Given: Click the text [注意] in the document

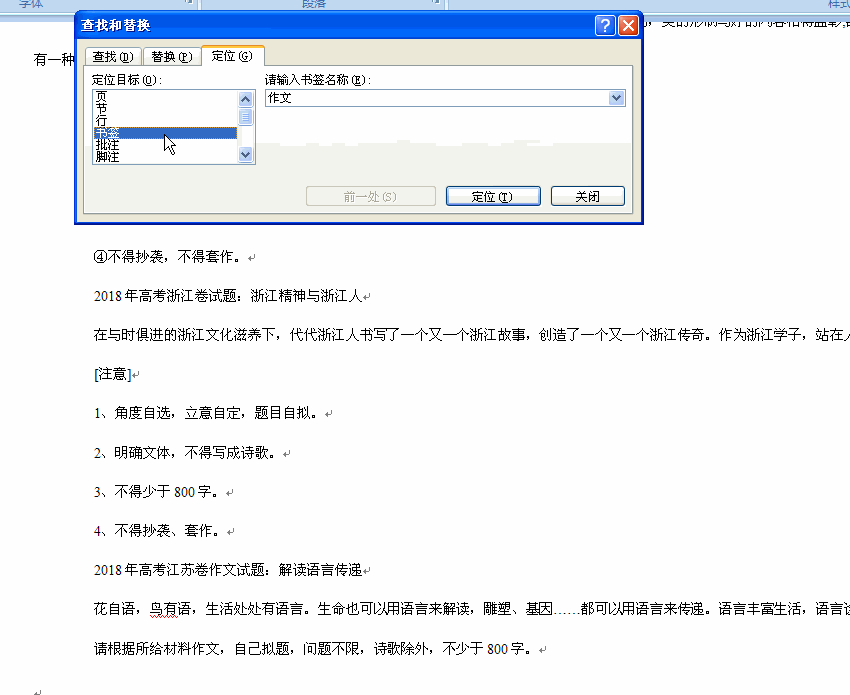Looking at the screenshot, I should coord(113,374).
